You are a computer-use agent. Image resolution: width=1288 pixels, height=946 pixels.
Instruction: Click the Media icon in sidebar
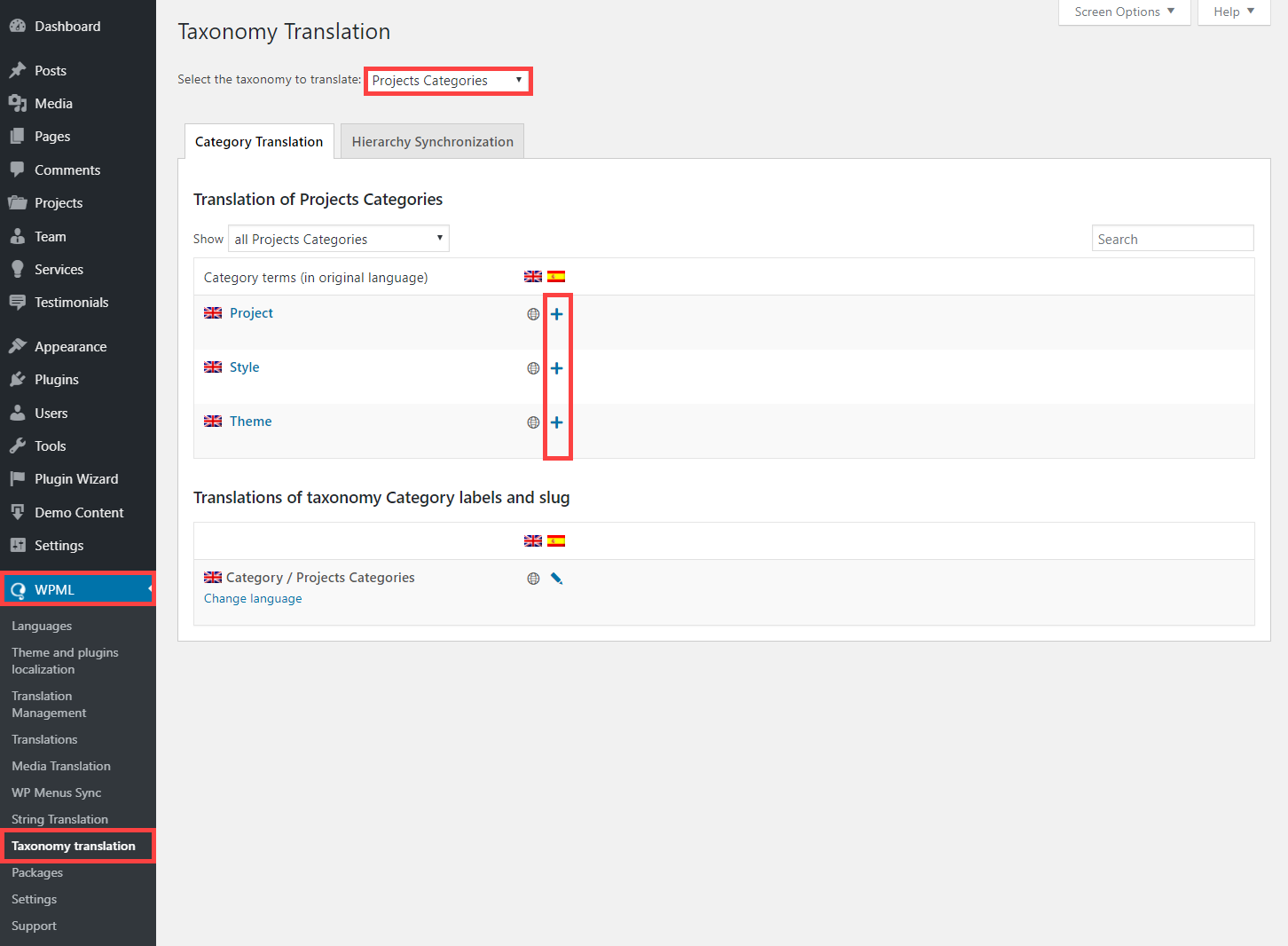click(x=18, y=104)
